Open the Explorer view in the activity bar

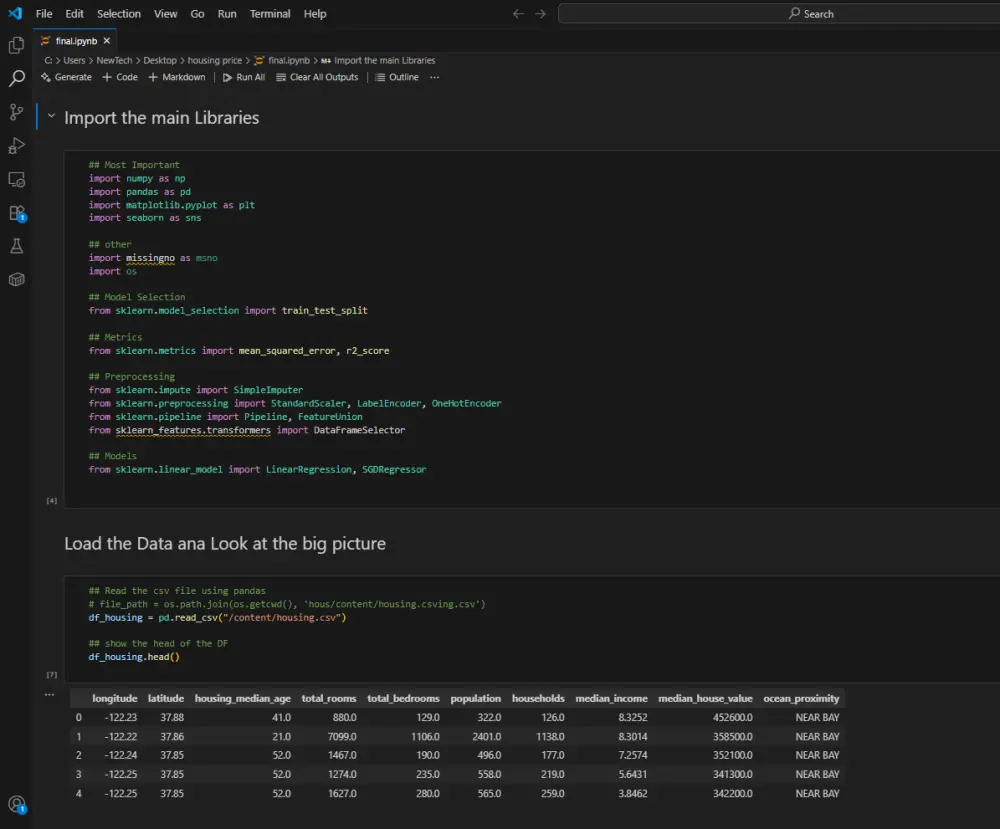tap(15, 46)
